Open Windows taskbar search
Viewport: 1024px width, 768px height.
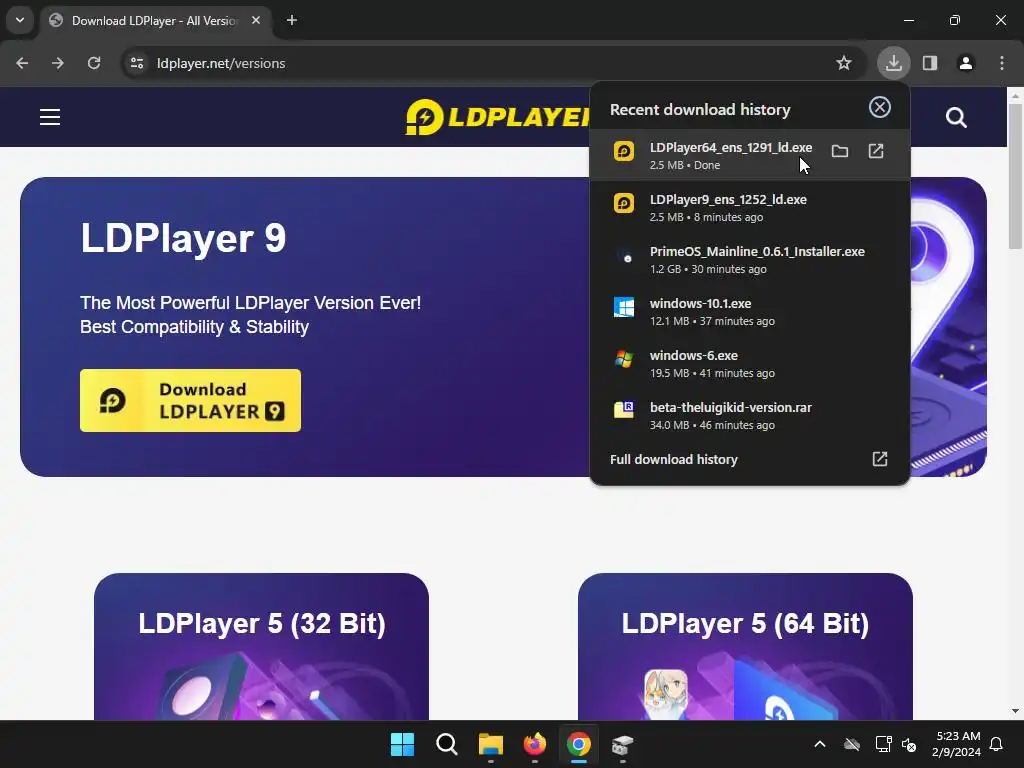point(447,744)
